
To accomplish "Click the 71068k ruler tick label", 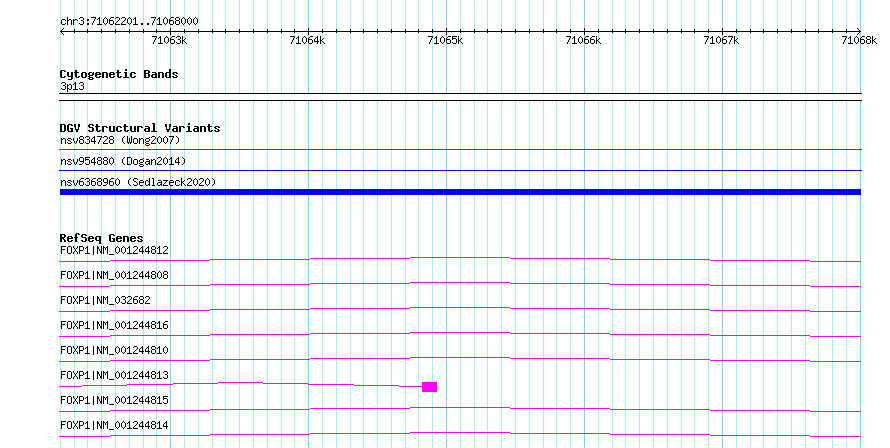I will [x=859, y=40].
